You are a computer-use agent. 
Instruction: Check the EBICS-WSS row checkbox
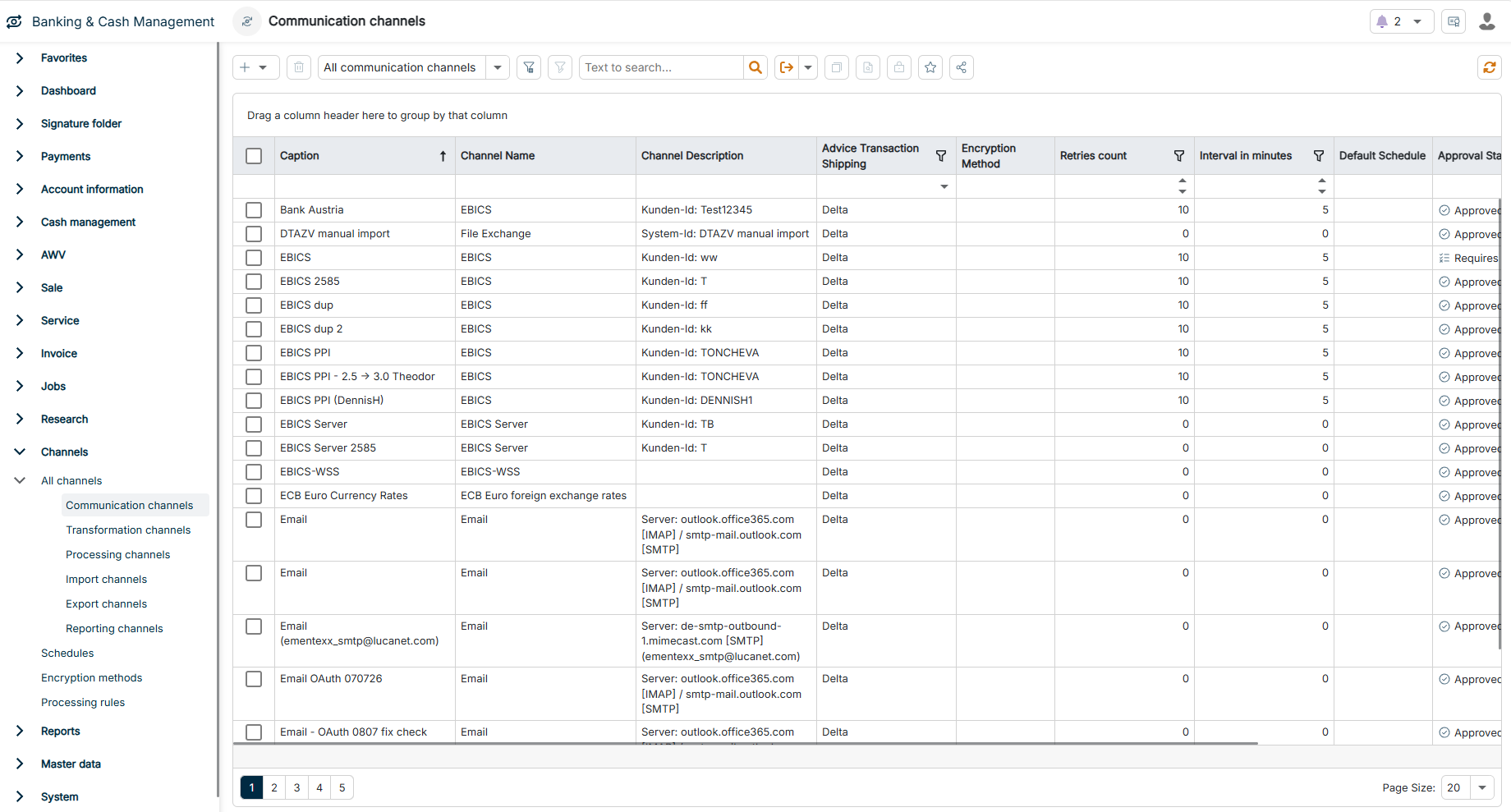coord(254,472)
